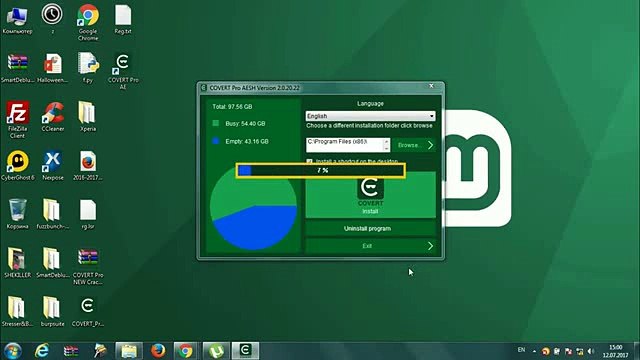Click Browse to choose installation folder
The image size is (640, 360).
click(x=414, y=145)
